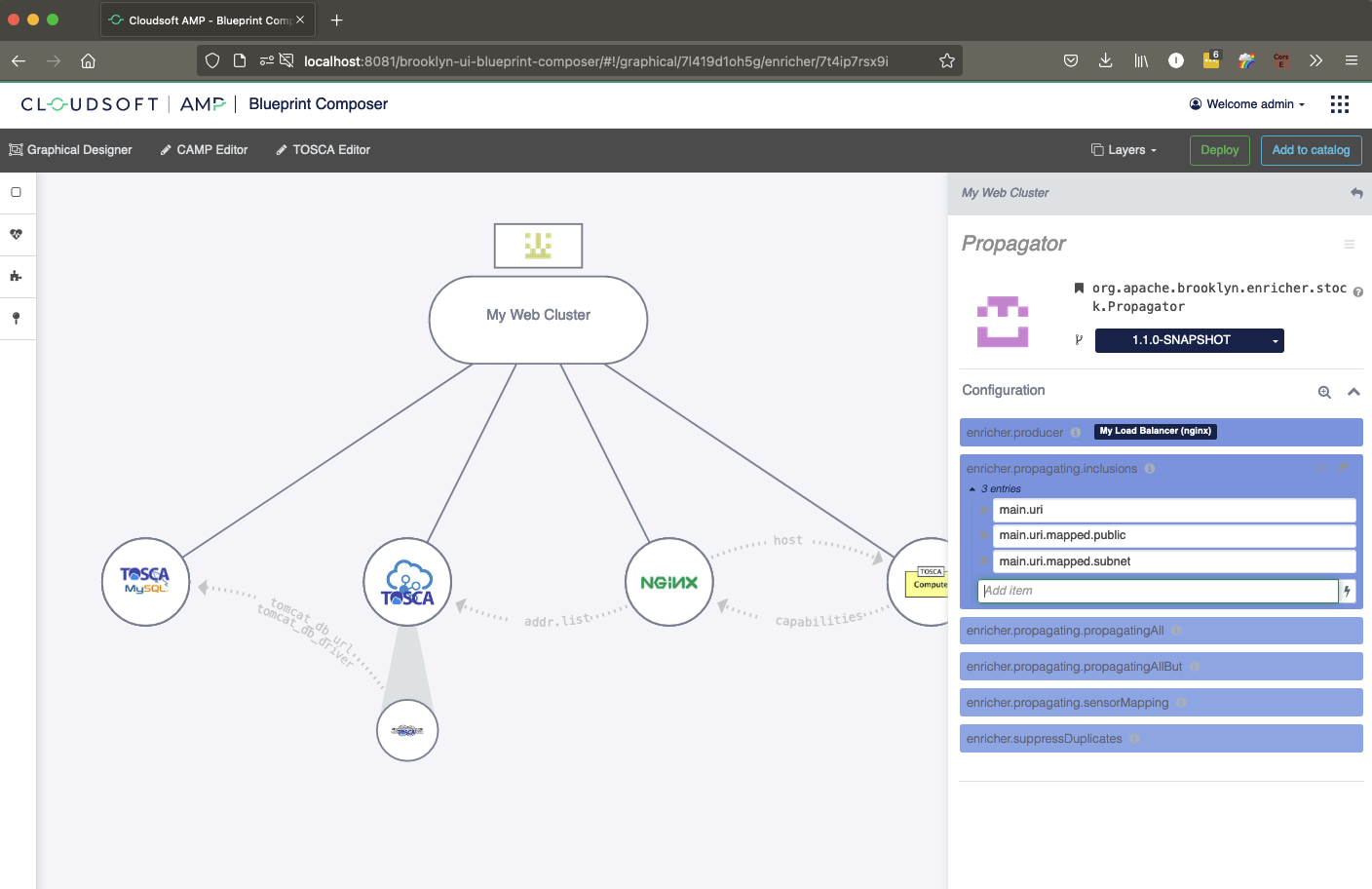The height and width of the screenshot is (889, 1372).
Task: Open the Layers dropdown
Action: [1124, 150]
